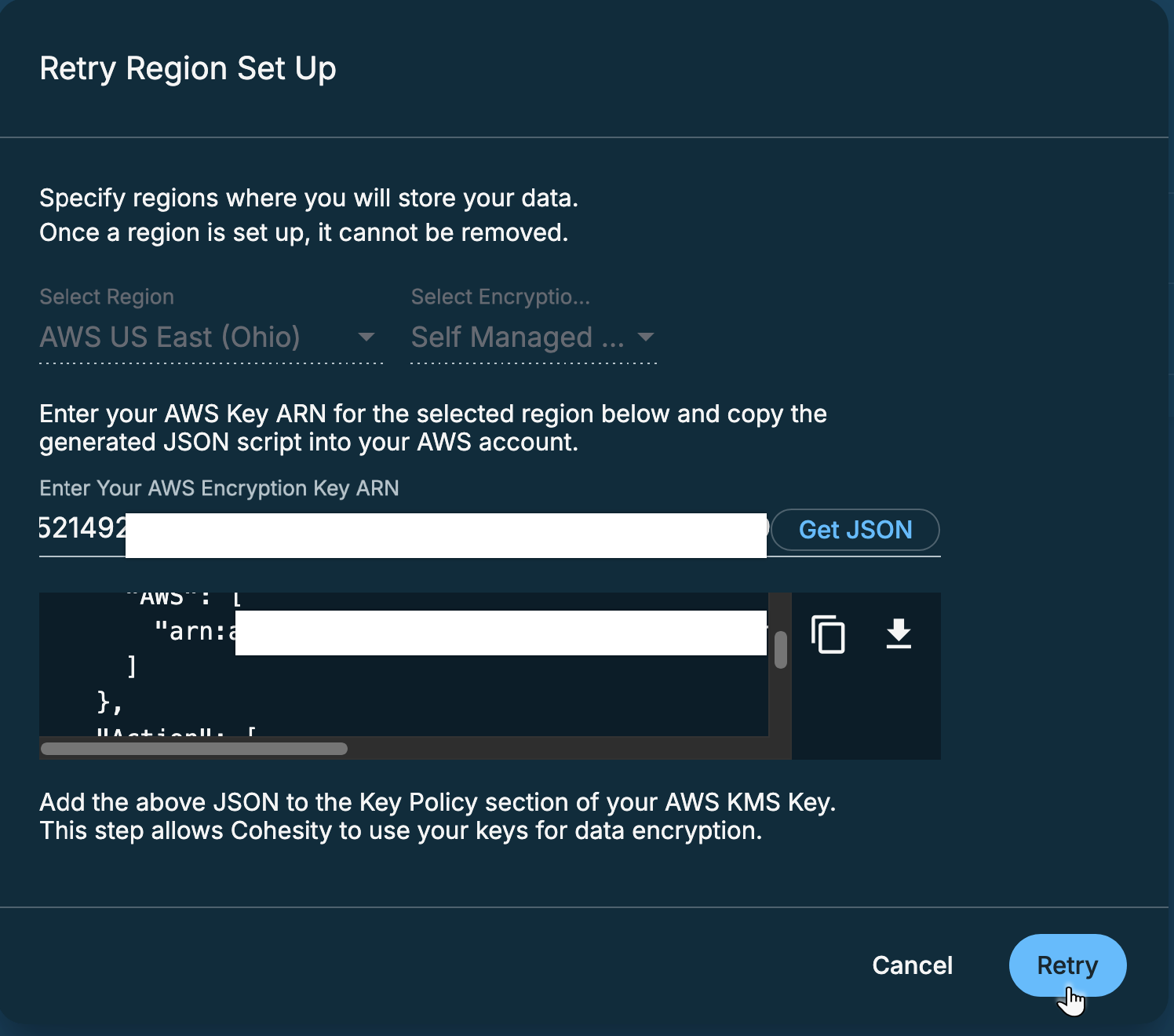Click the "Enter Your AWS Encryption Key ARN" label
This screenshot has height=1036, width=1174.
click(x=219, y=488)
